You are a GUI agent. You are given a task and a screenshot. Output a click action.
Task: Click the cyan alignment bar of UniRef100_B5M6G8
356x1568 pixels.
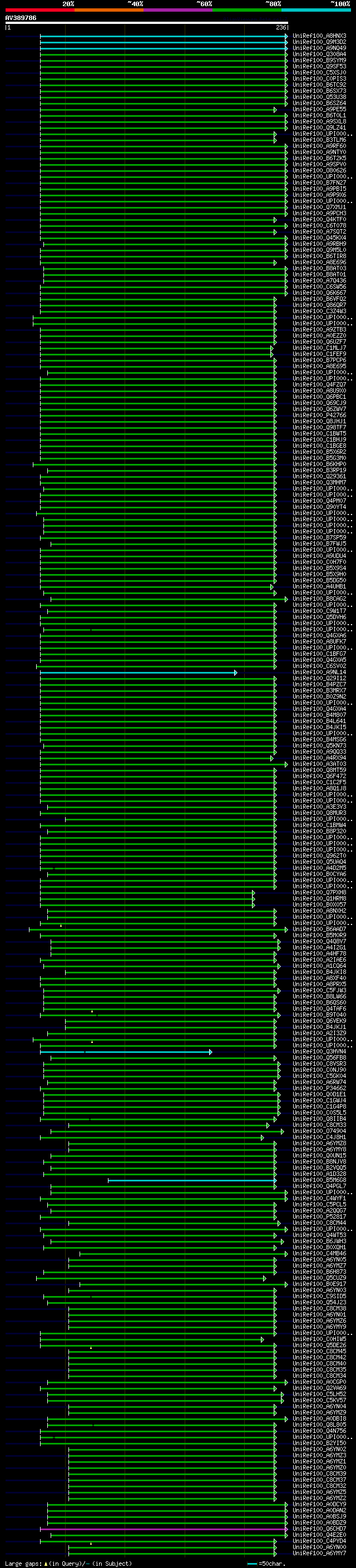click(192, 1180)
